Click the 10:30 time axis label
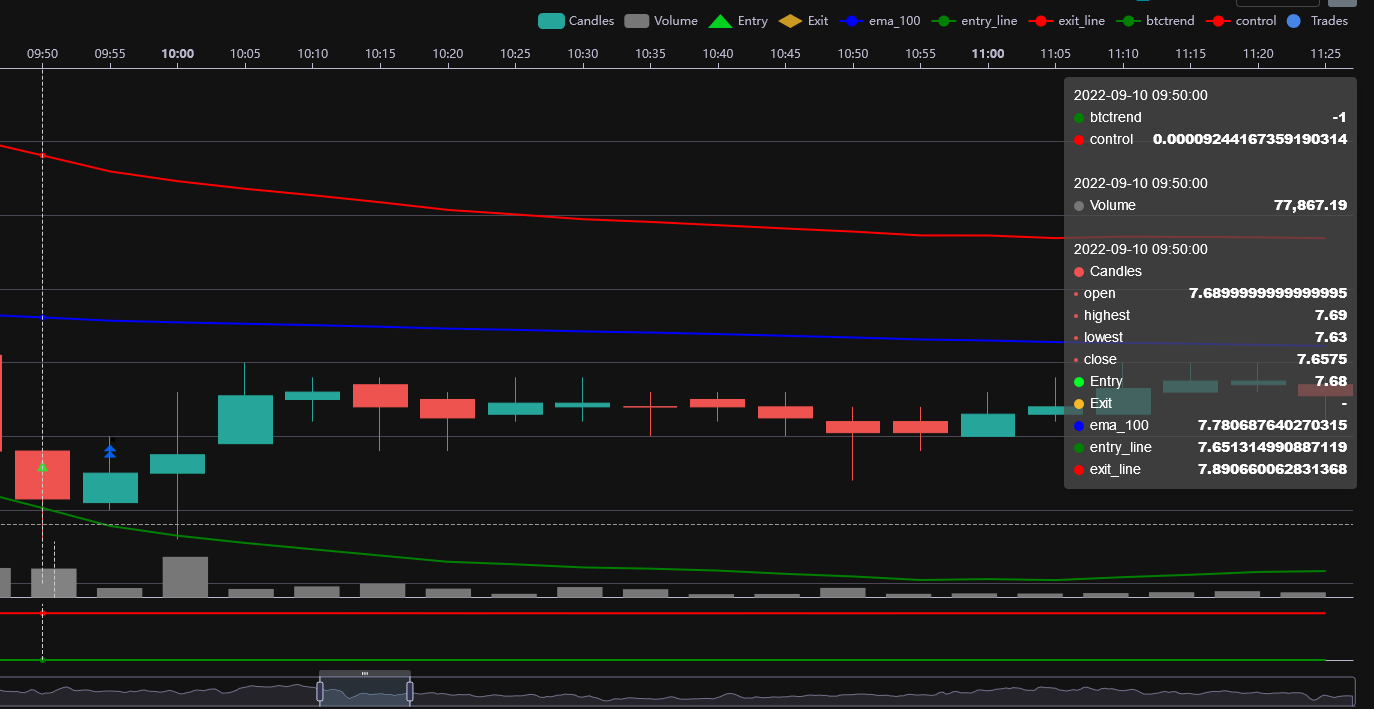The width and height of the screenshot is (1374, 709). click(582, 53)
